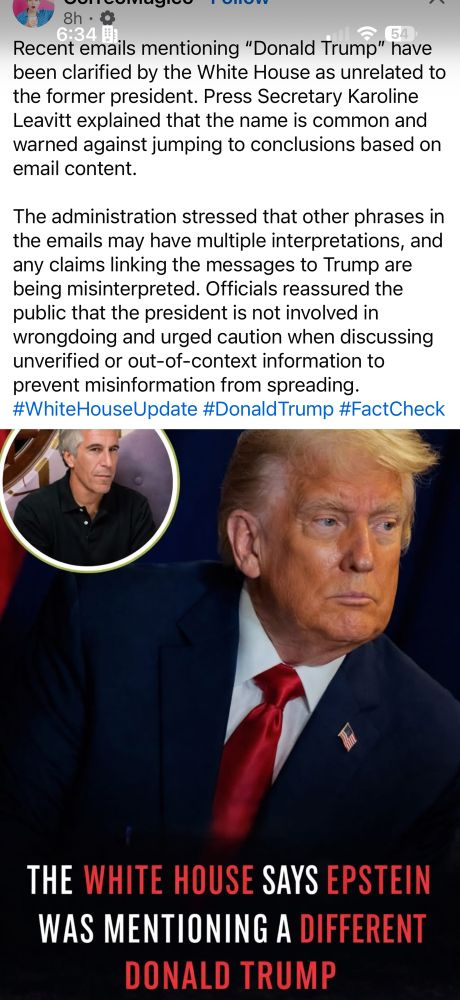This screenshot has height=1000, width=460.
Task: Tap the 6:34 status bar clock
Action: tap(77, 34)
